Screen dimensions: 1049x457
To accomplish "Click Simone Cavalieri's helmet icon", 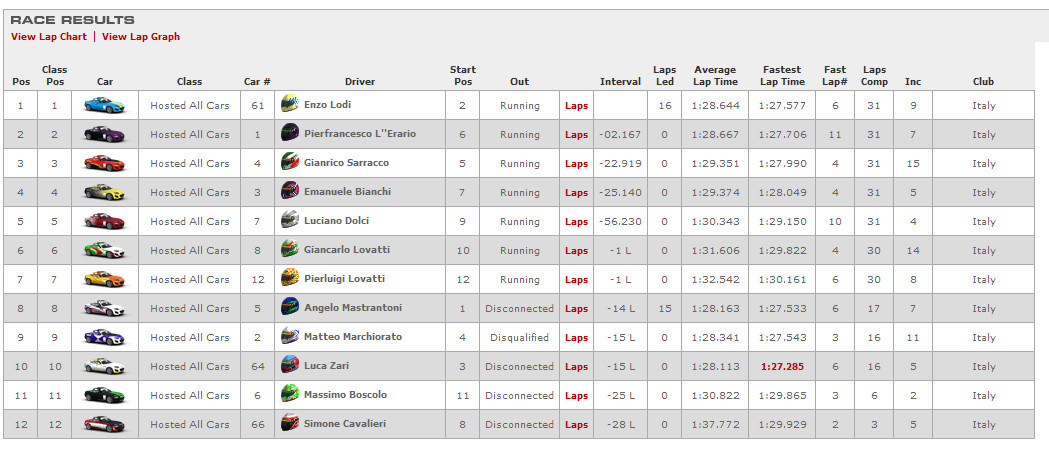I will (x=290, y=423).
